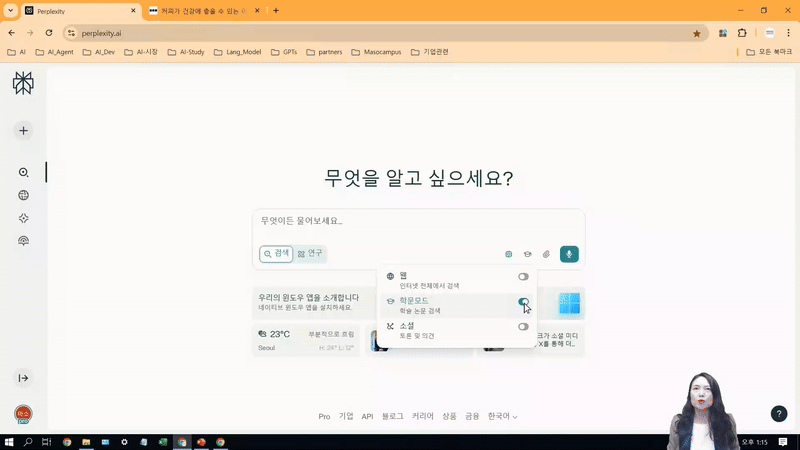The width and height of the screenshot is (800, 450).
Task: Open the 한국어 language dropdown
Action: tap(503, 416)
